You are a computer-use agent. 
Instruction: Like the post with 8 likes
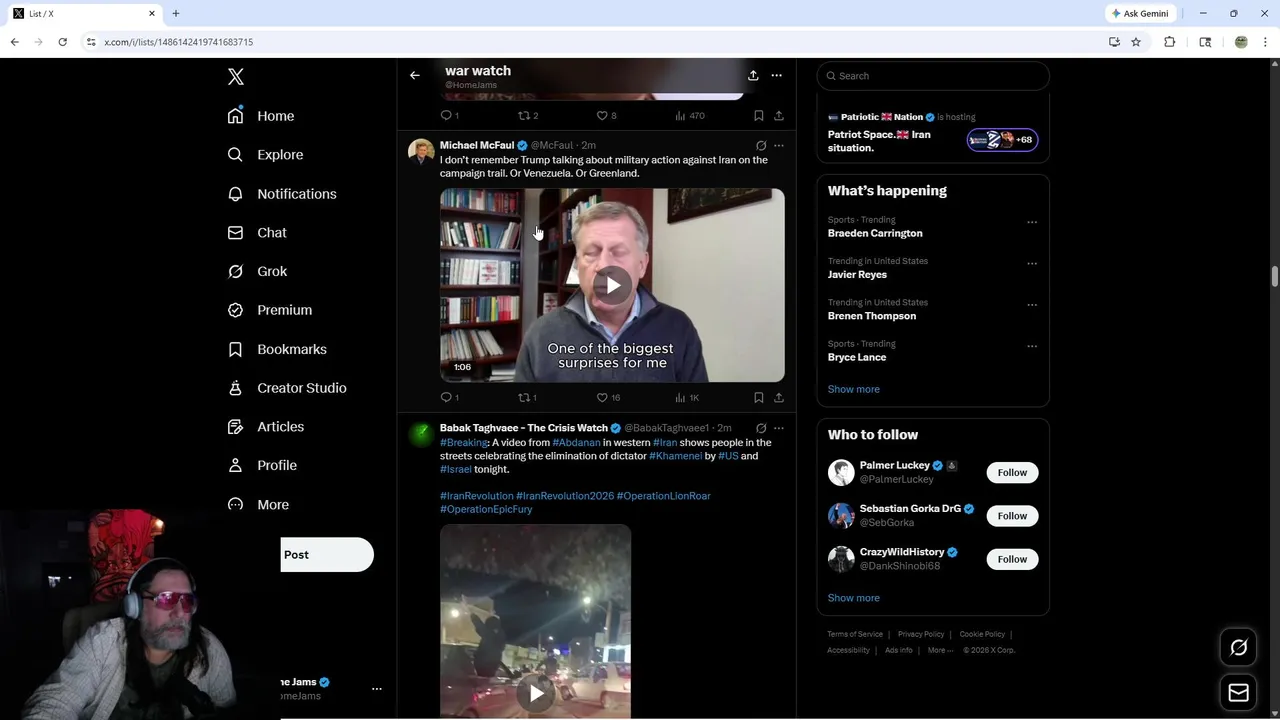click(x=606, y=116)
